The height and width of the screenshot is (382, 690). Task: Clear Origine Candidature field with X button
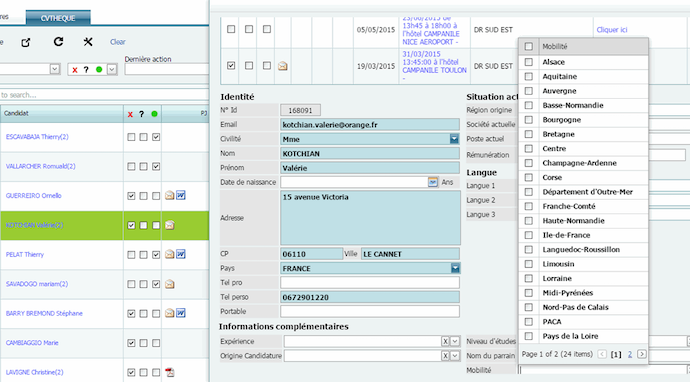pyautogui.click(x=445, y=356)
